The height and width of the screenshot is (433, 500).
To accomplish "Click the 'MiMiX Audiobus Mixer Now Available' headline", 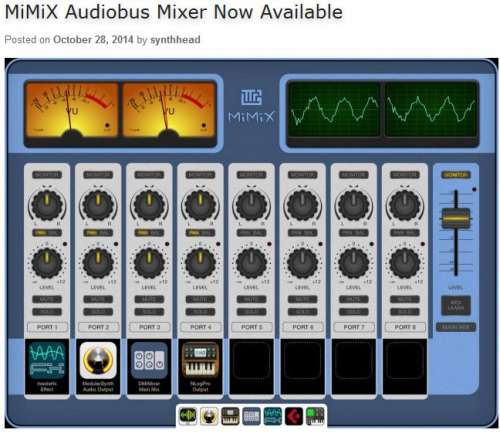I will (x=174, y=12).
